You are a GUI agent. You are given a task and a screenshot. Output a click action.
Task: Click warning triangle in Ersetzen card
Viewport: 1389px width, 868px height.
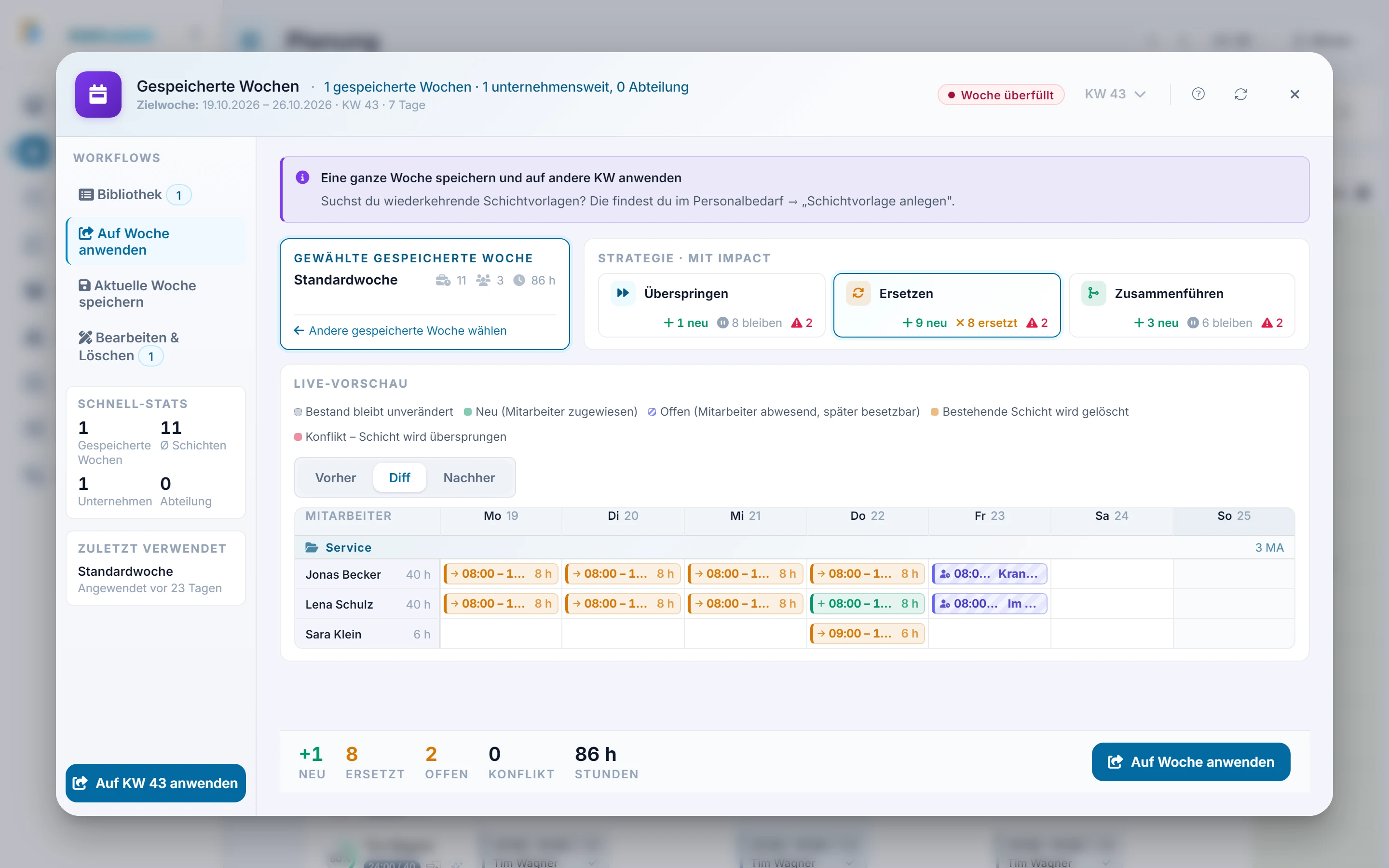tap(1032, 323)
